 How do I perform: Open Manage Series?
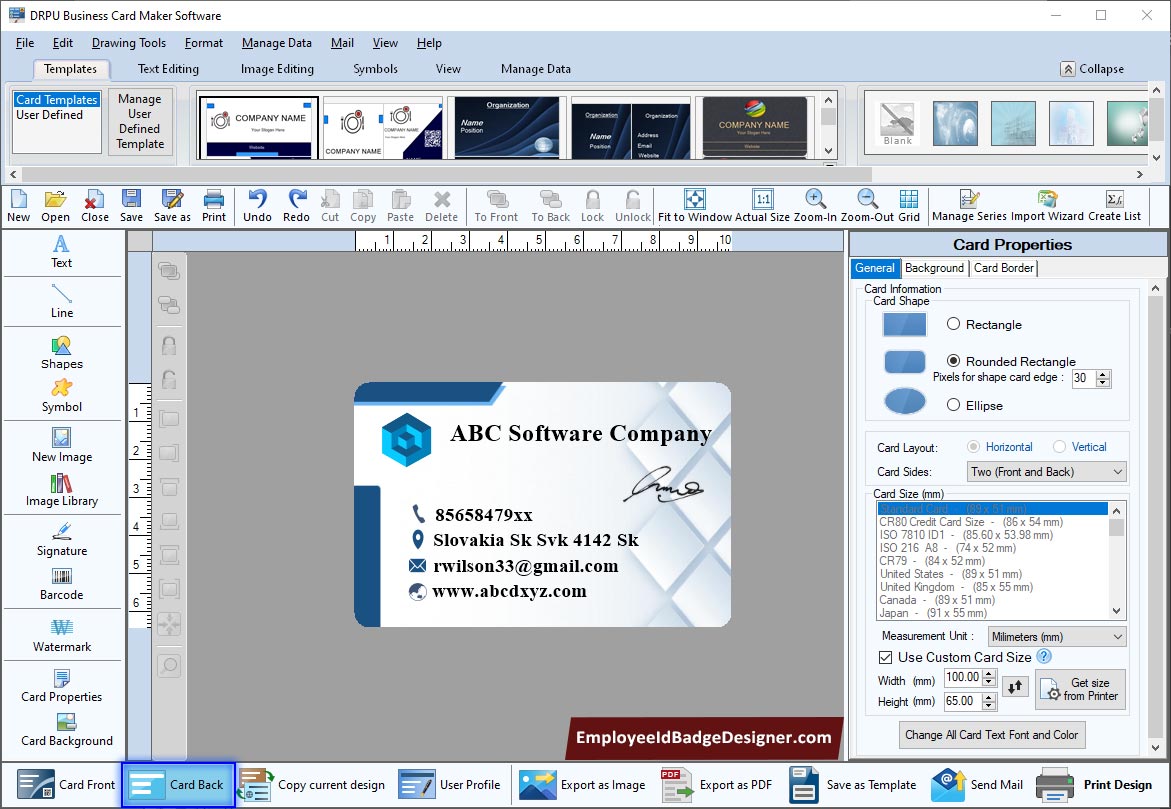click(969, 205)
